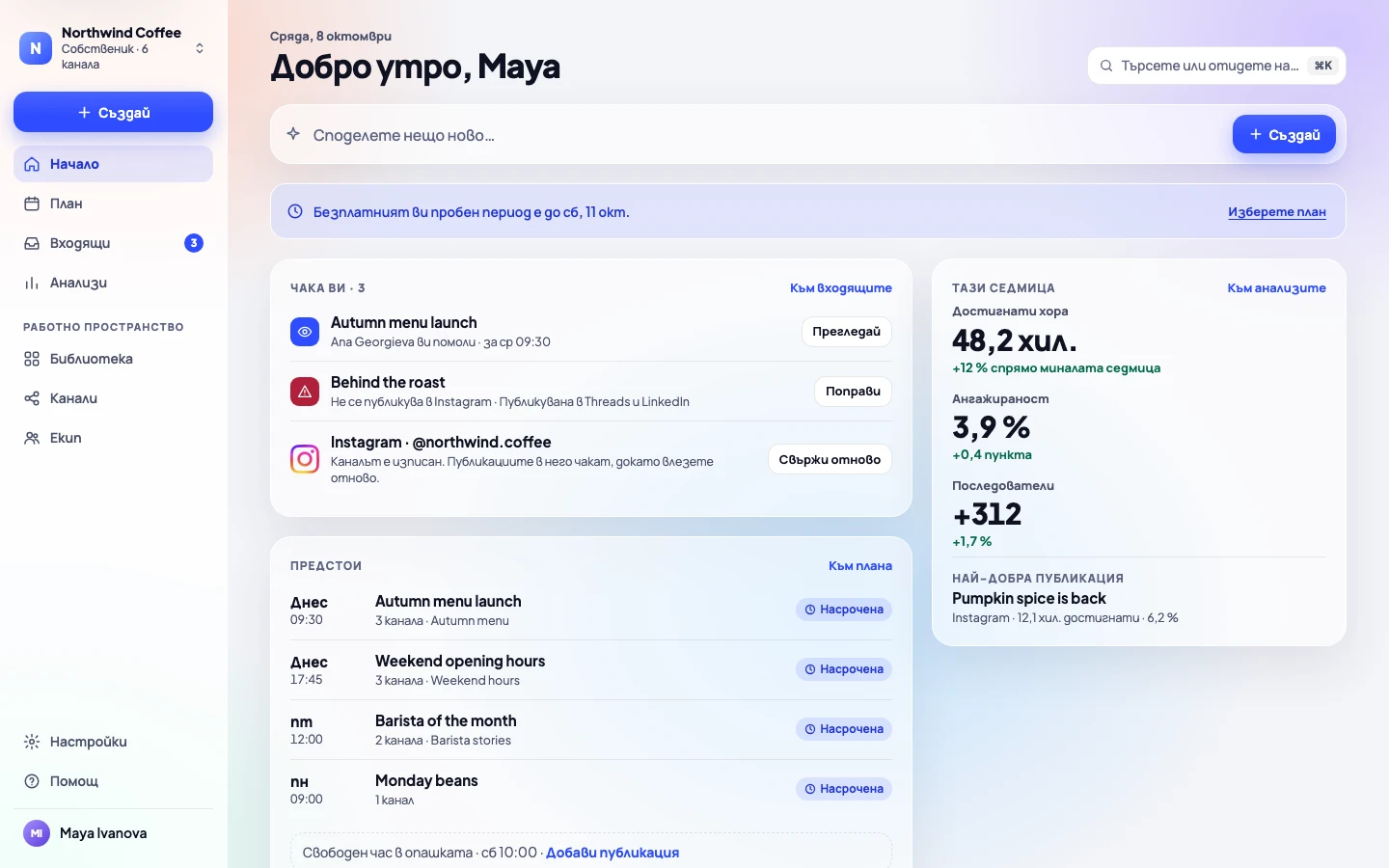This screenshot has width=1389, height=868.
Task: Click Насрочена badge for Monday beans
Action: coord(844,789)
